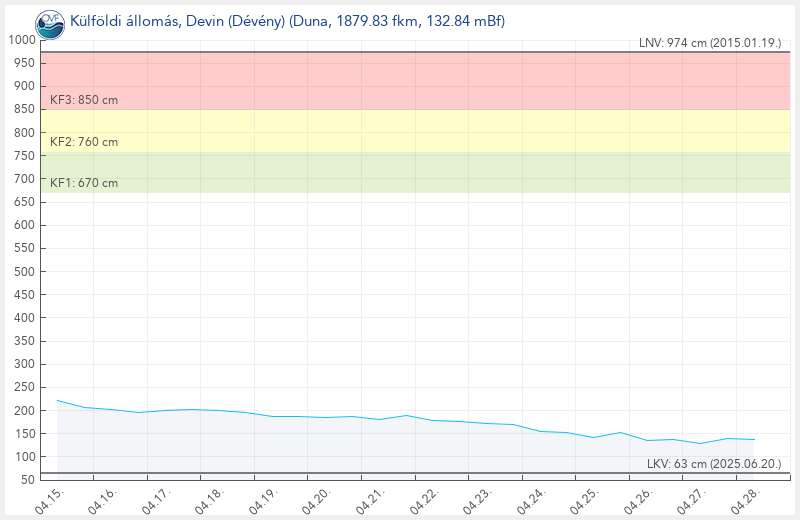Click the KF1: 670 cm threshold label
Viewport: 800px width, 520px height.
pyautogui.click(x=84, y=183)
